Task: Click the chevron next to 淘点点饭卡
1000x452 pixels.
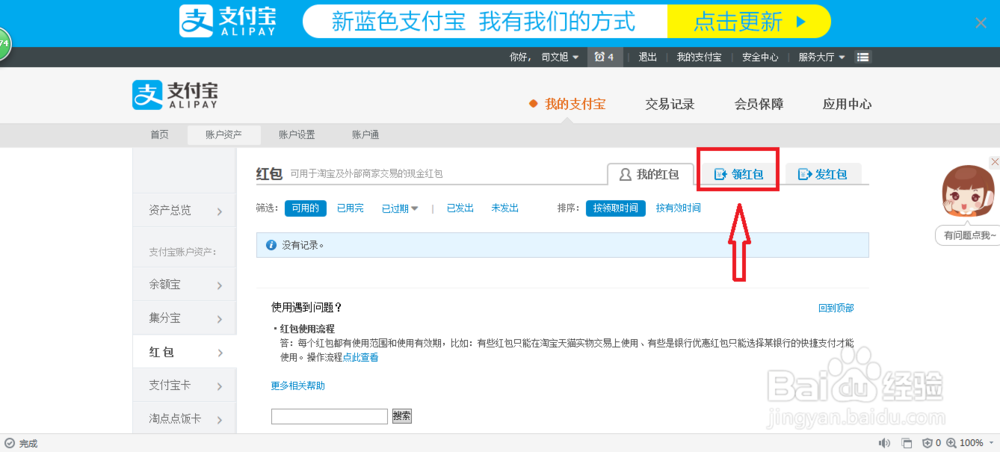Action: point(219,419)
